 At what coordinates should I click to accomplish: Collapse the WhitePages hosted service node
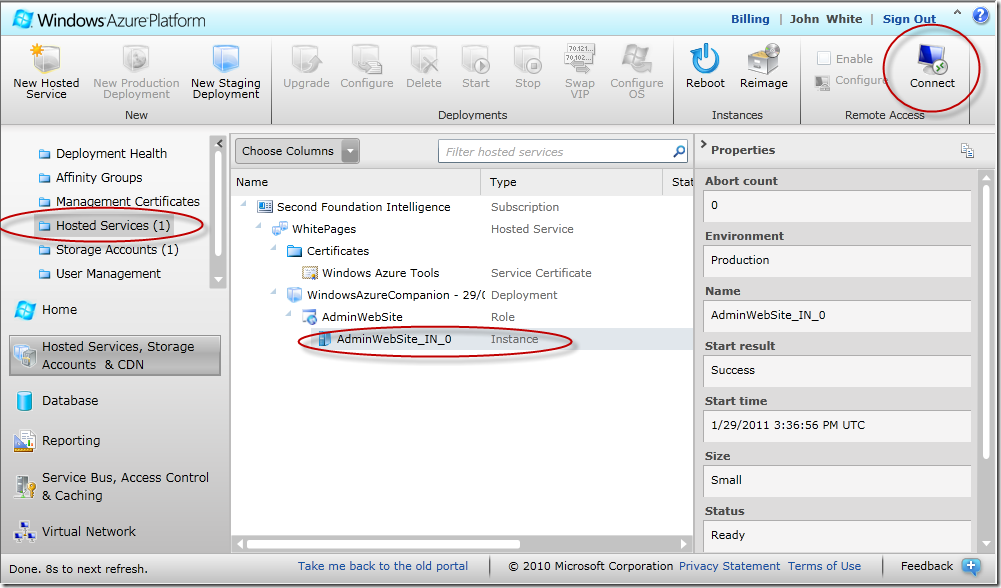pos(259,226)
